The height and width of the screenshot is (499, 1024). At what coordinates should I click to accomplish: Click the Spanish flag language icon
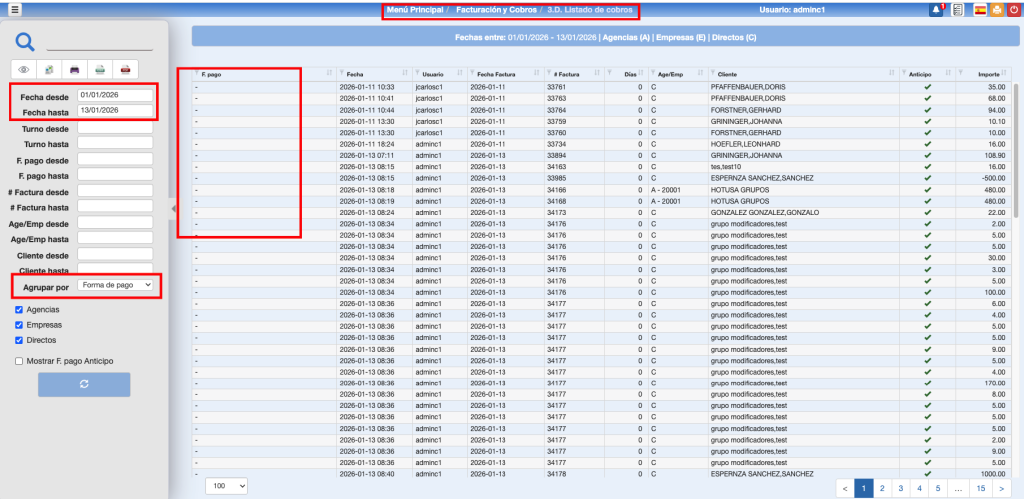pyautogui.click(x=978, y=10)
